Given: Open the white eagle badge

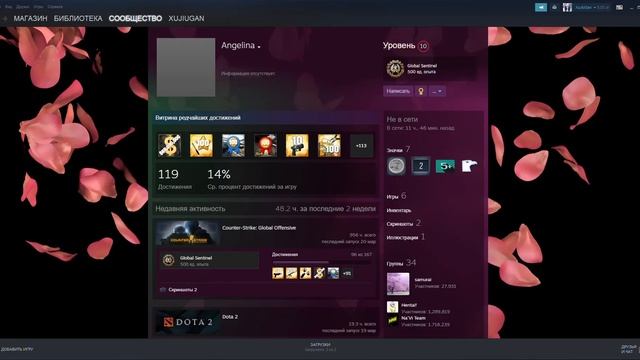Looking at the screenshot, I should (469, 166).
